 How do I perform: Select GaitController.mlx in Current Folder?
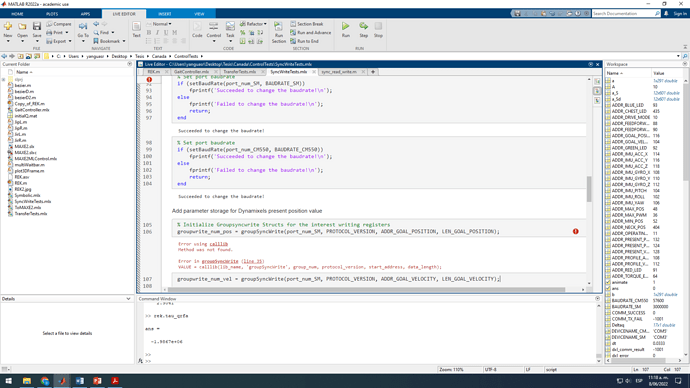pyautogui.click(x=32, y=110)
